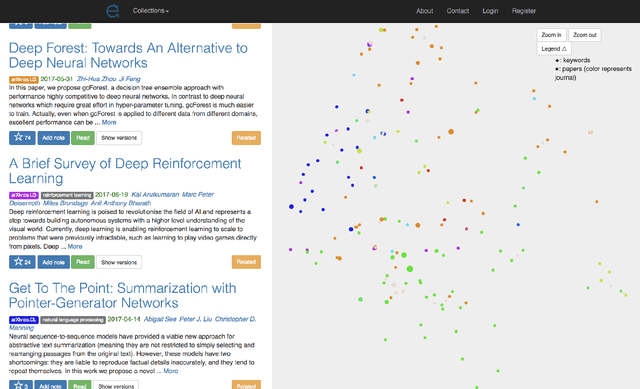Open the Deep Forest paper title

[128, 55]
